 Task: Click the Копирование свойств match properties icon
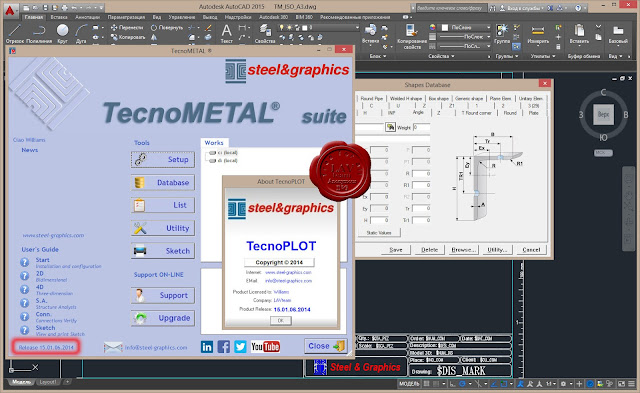pos(412,37)
